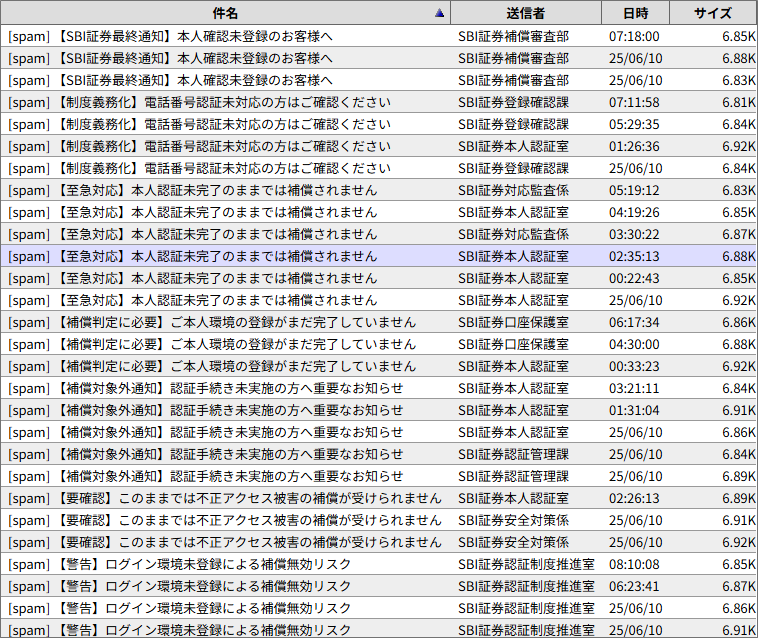Select 【補償対象外通知】 subject sized 6.89K

point(206,477)
